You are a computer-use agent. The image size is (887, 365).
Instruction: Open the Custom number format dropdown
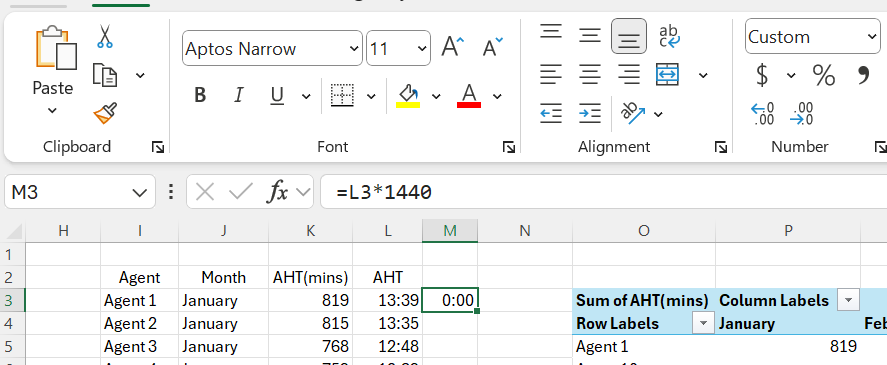[872, 36]
